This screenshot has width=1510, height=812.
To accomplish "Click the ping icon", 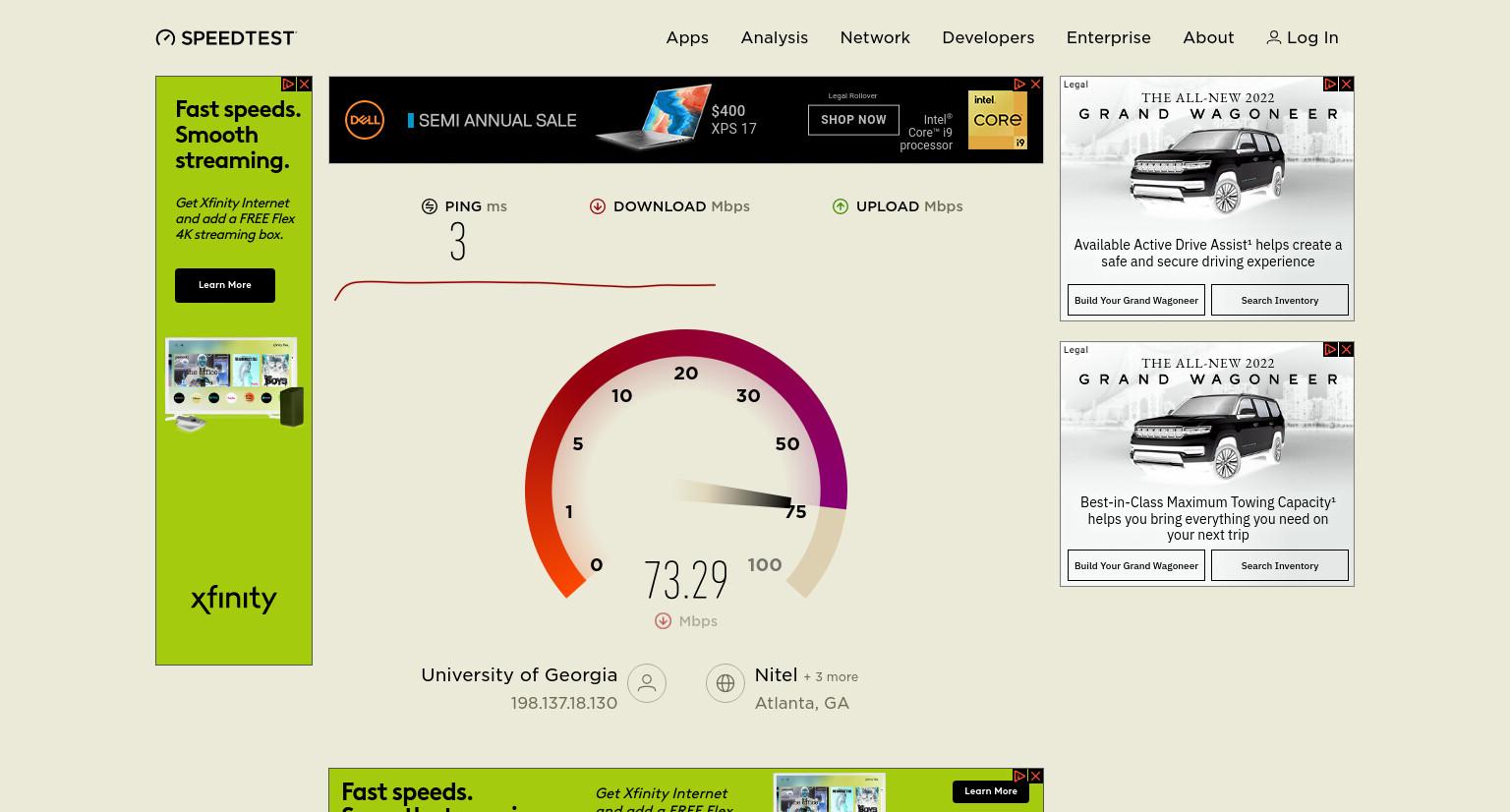I will tap(430, 206).
